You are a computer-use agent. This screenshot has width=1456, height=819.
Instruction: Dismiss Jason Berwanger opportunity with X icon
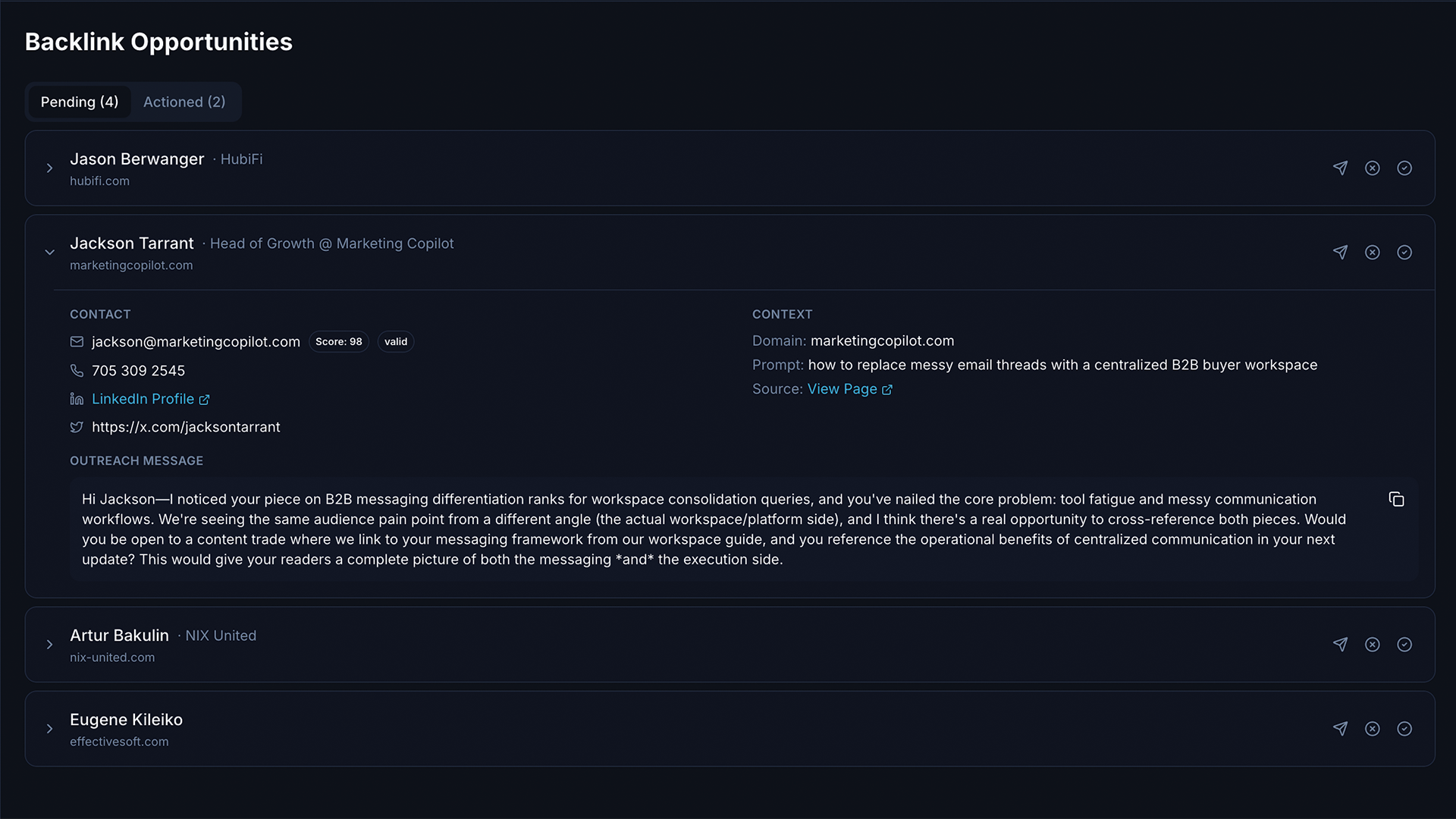click(1372, 168)
